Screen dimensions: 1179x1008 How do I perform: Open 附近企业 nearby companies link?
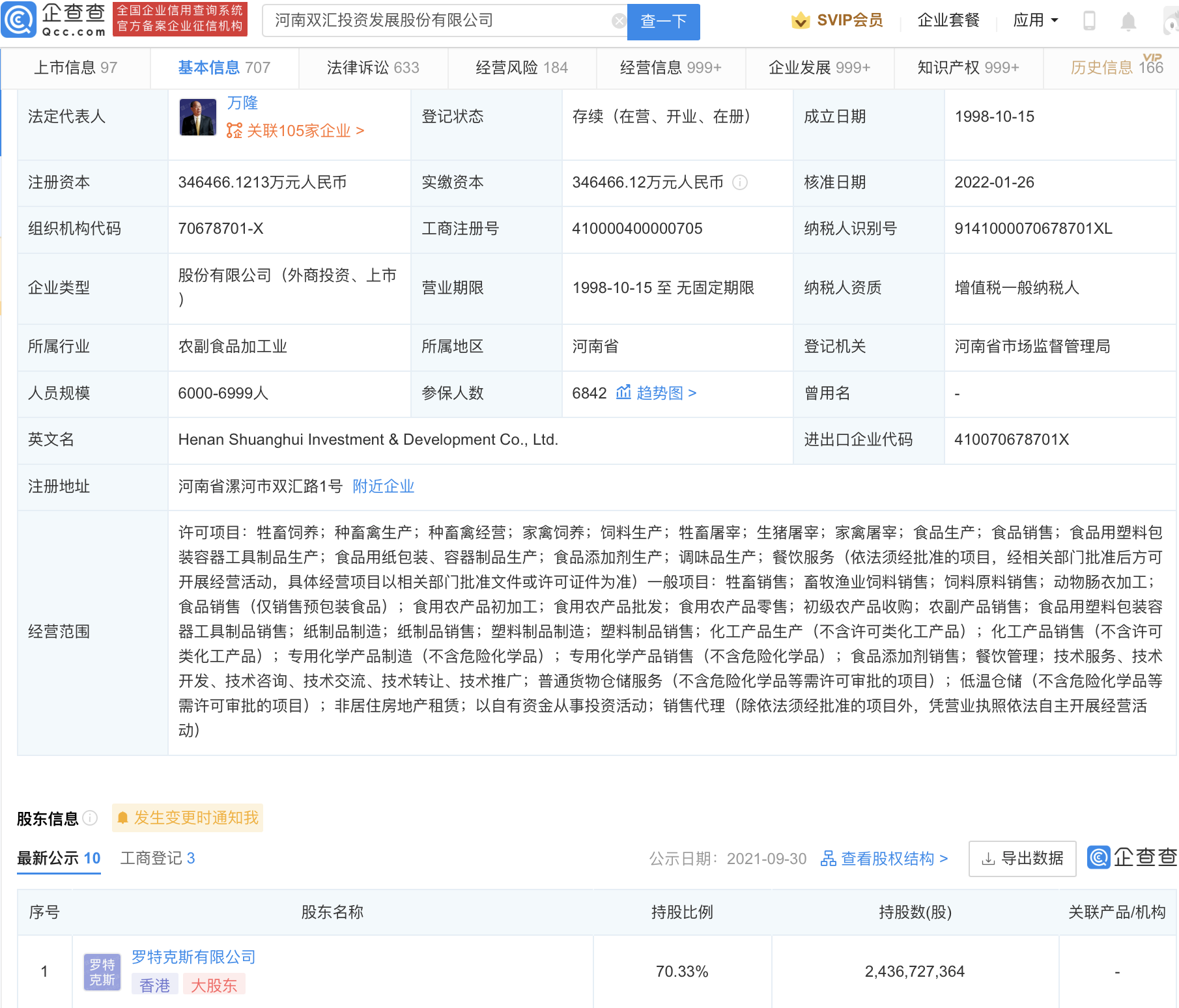tap(383, 486)
